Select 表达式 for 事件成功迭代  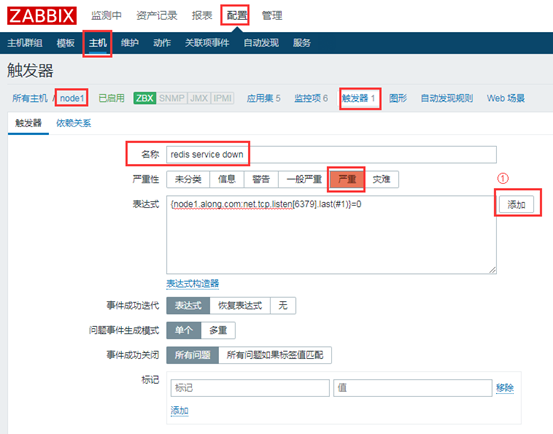click(x=188, y=305)
